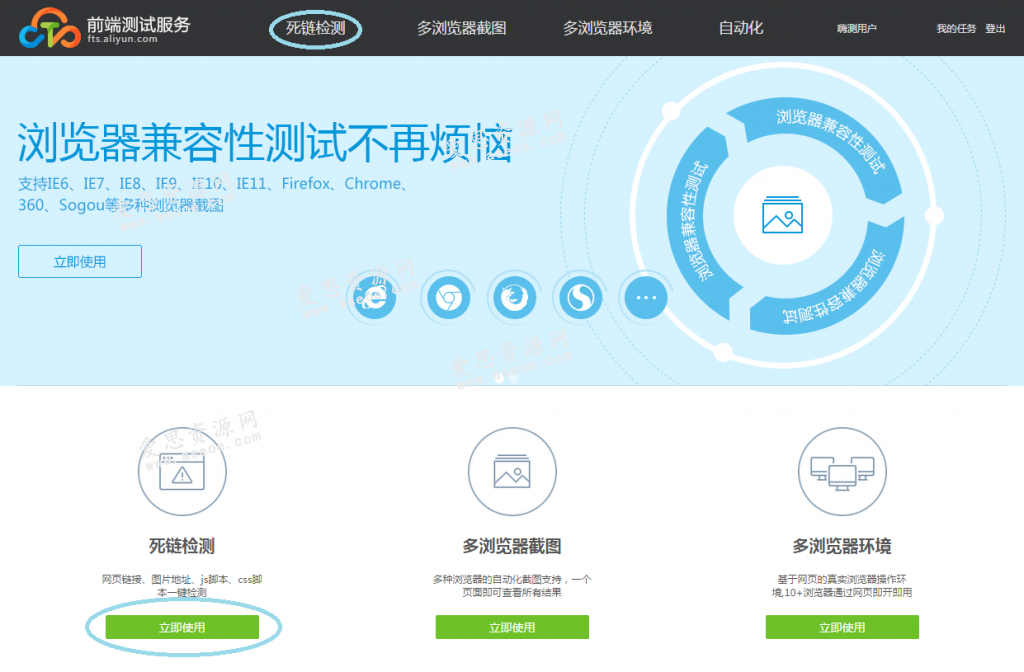Select the Internet Explorer browser icon
1024x672 pixels.
[372, 297]
